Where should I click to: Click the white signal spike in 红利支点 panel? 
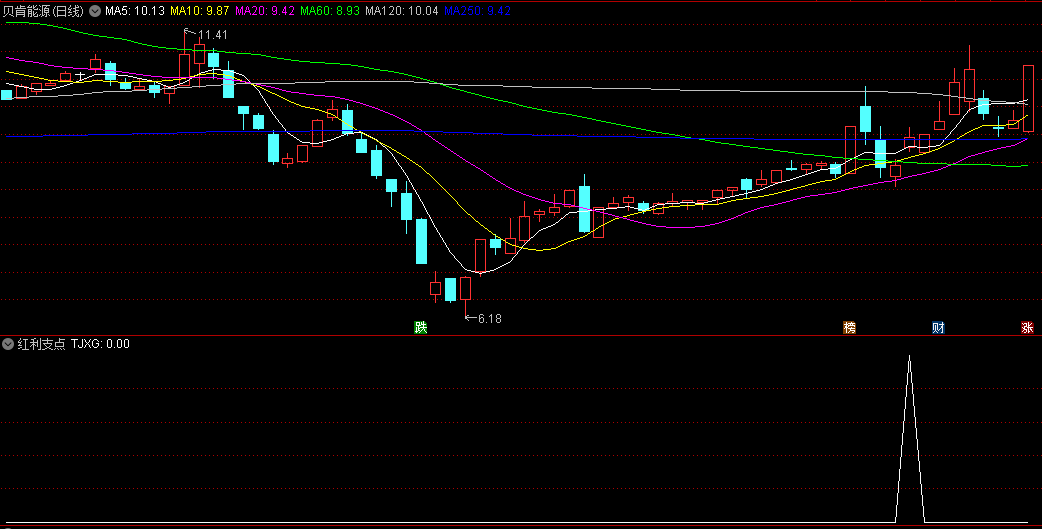910,439
